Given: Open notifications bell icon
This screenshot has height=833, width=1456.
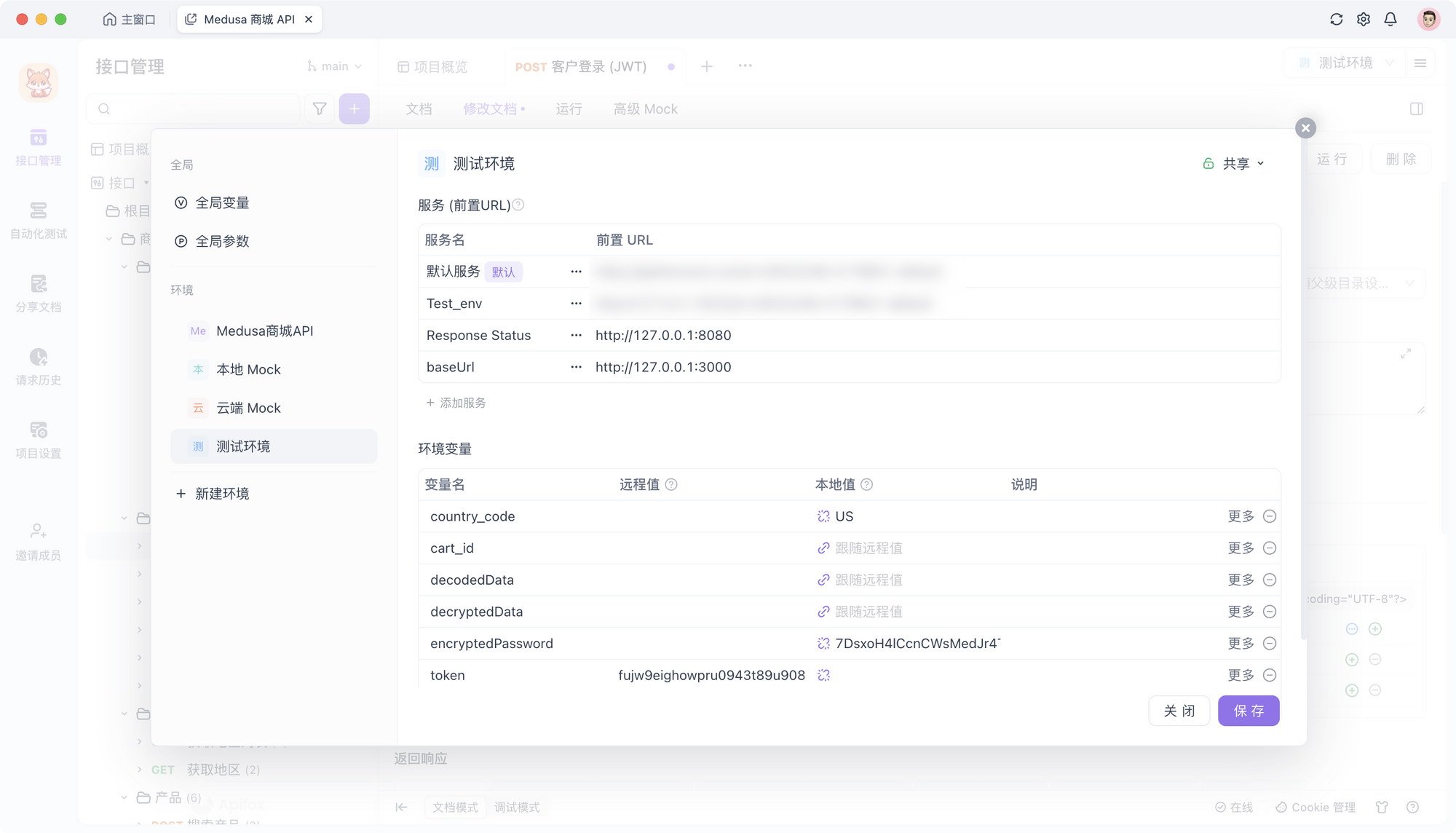Looking at the screenshot, I should point(1390,20).
